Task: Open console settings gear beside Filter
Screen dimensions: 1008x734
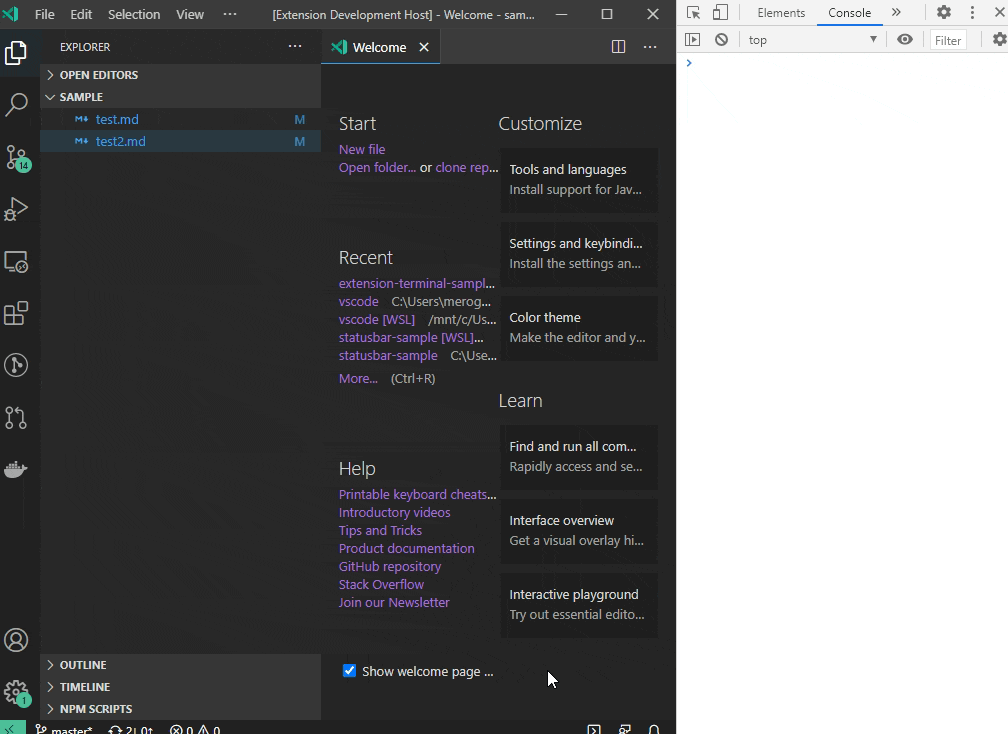Action: 1000,40
